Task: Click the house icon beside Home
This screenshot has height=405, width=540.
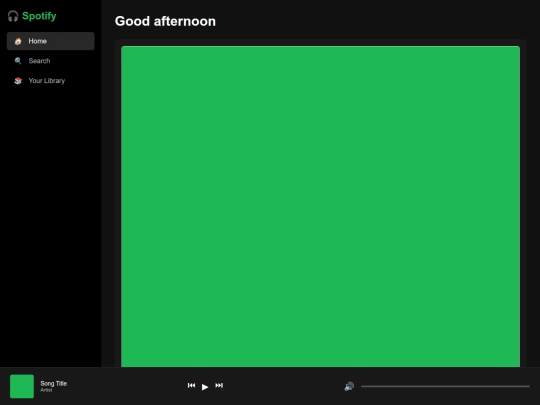Action: coord(18,41)
